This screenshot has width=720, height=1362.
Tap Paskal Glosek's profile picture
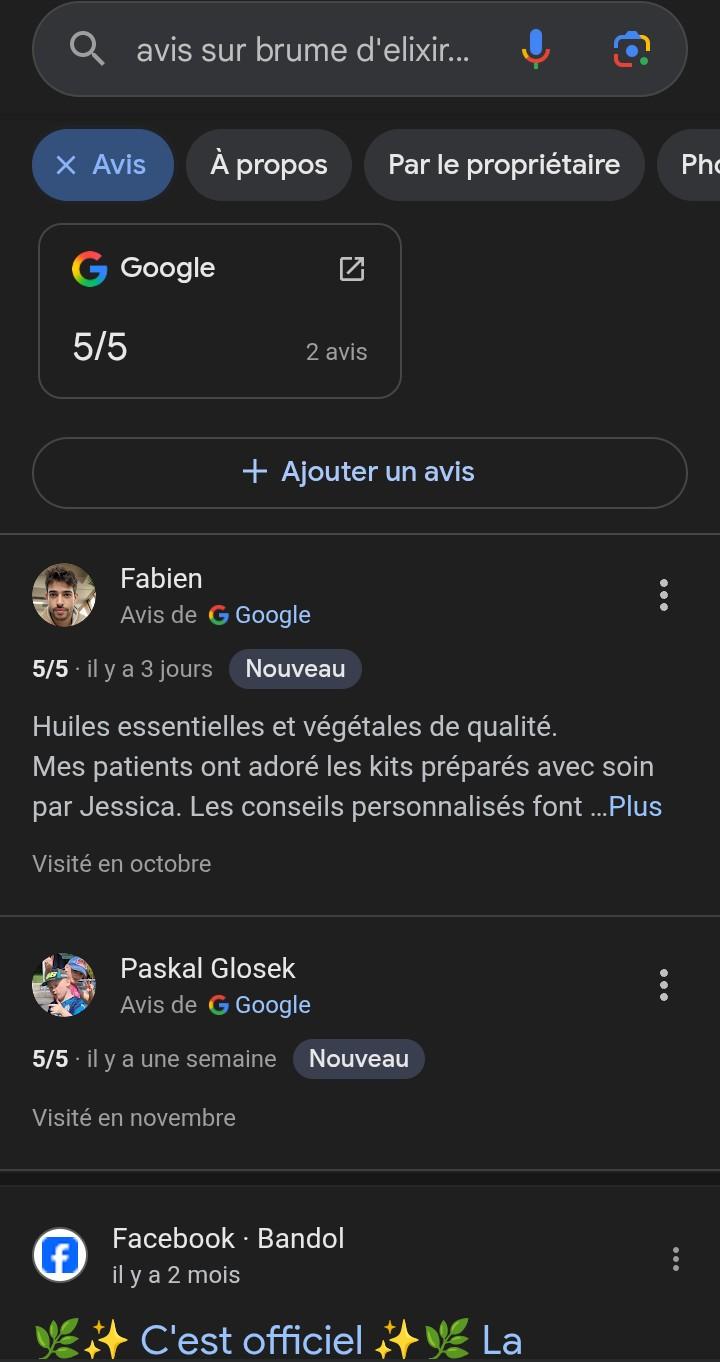pos(64,985)
